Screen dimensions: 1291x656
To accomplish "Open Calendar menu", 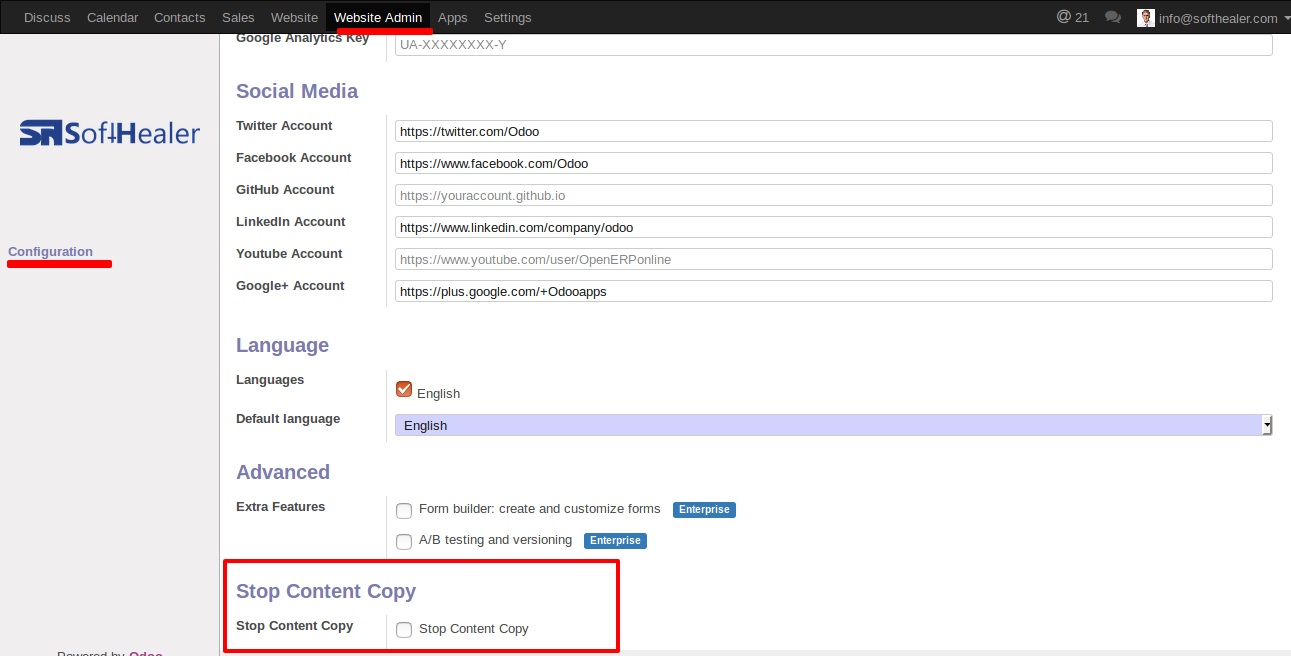I will (112, 18).
